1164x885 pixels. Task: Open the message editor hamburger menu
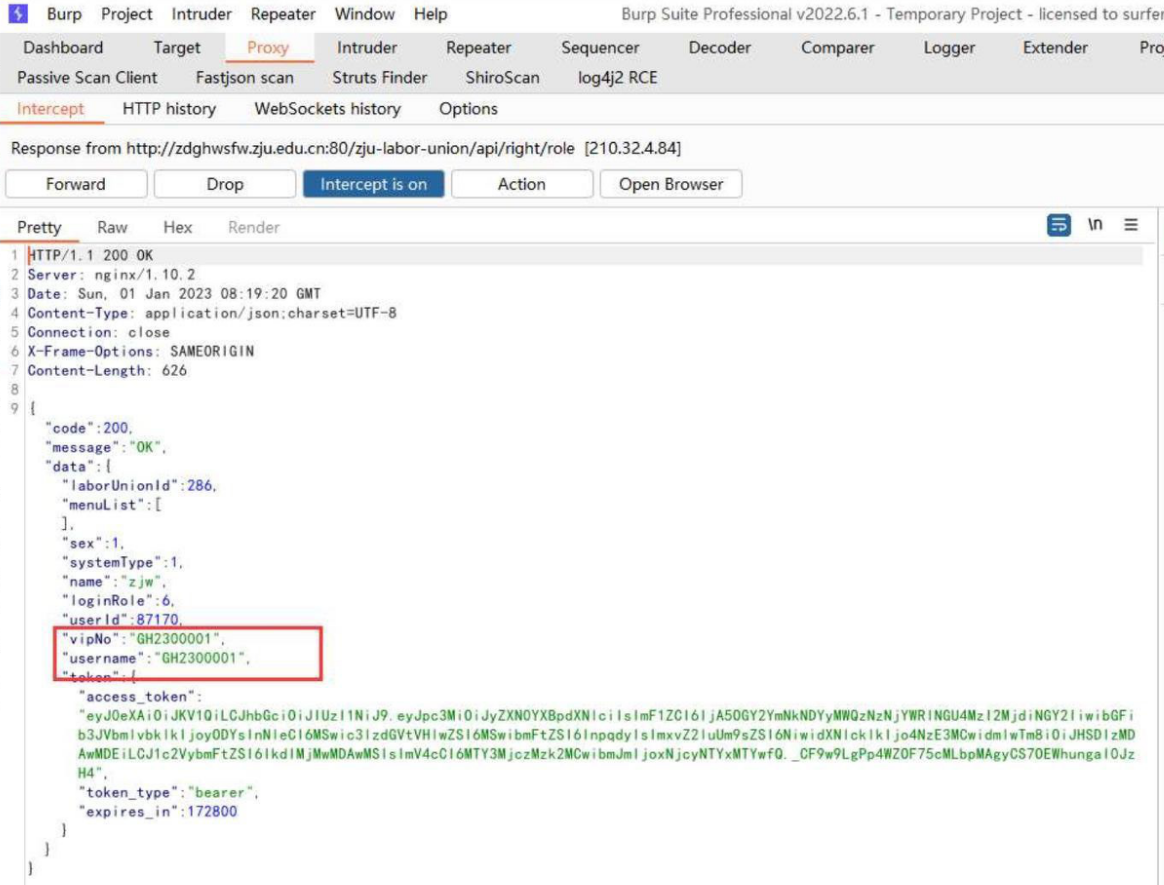point(1131,226)
